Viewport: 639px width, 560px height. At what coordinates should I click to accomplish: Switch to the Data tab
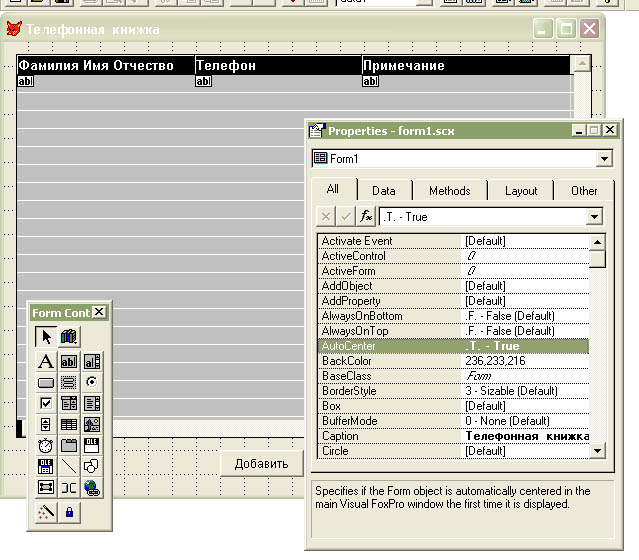coord(384,191)
